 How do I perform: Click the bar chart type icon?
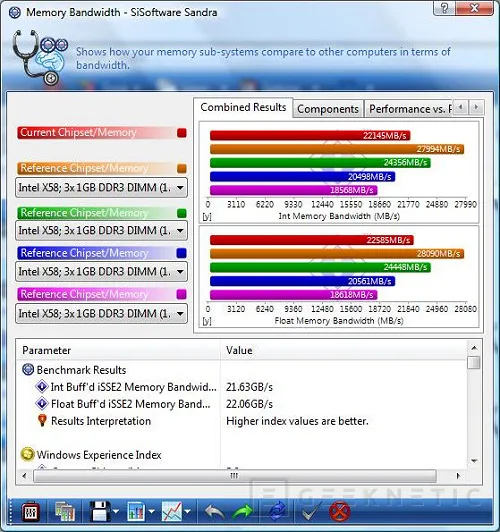136,511
